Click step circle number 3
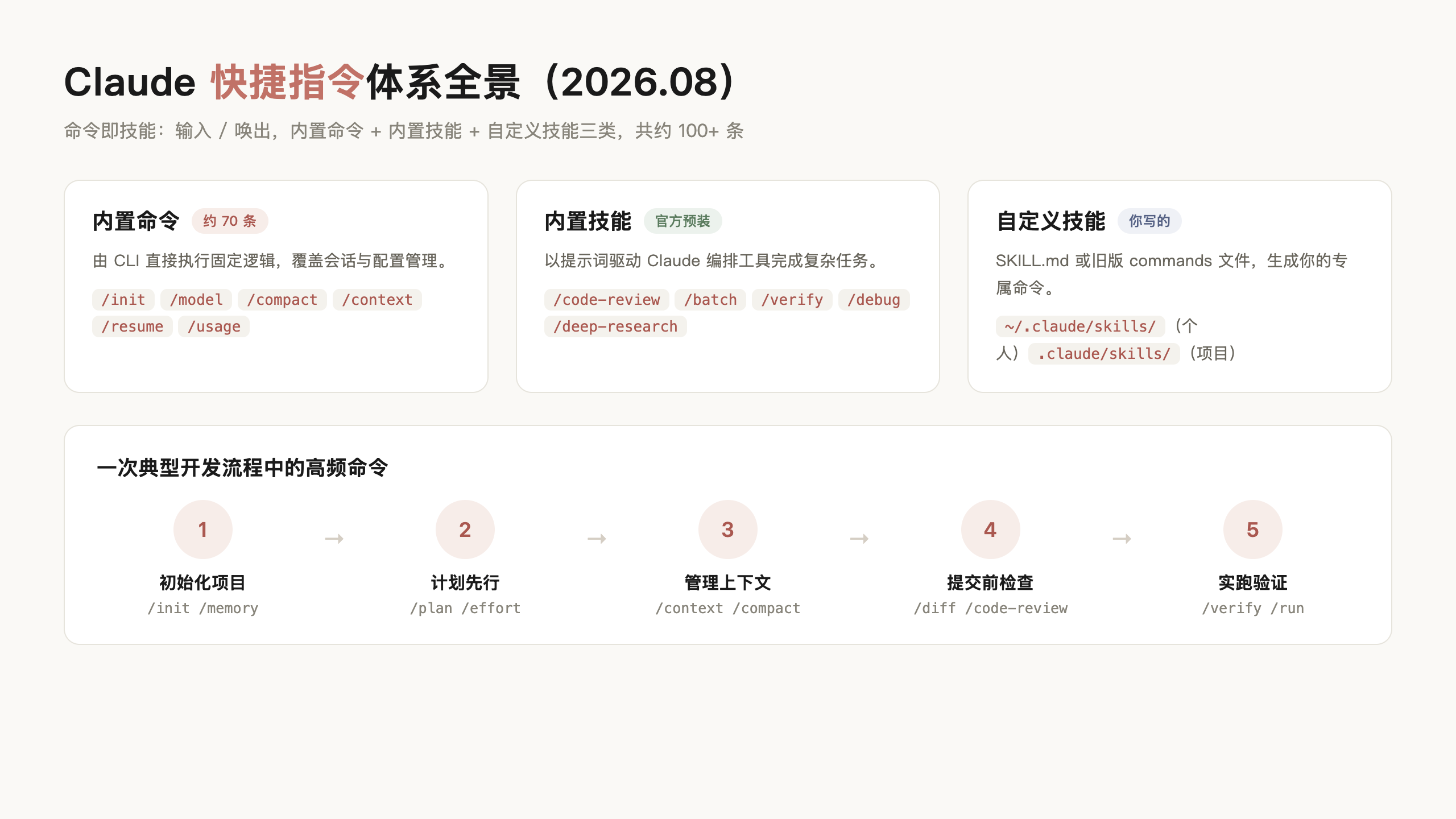Viewport: 1456px width, 819px height. (x=728, y=530)
